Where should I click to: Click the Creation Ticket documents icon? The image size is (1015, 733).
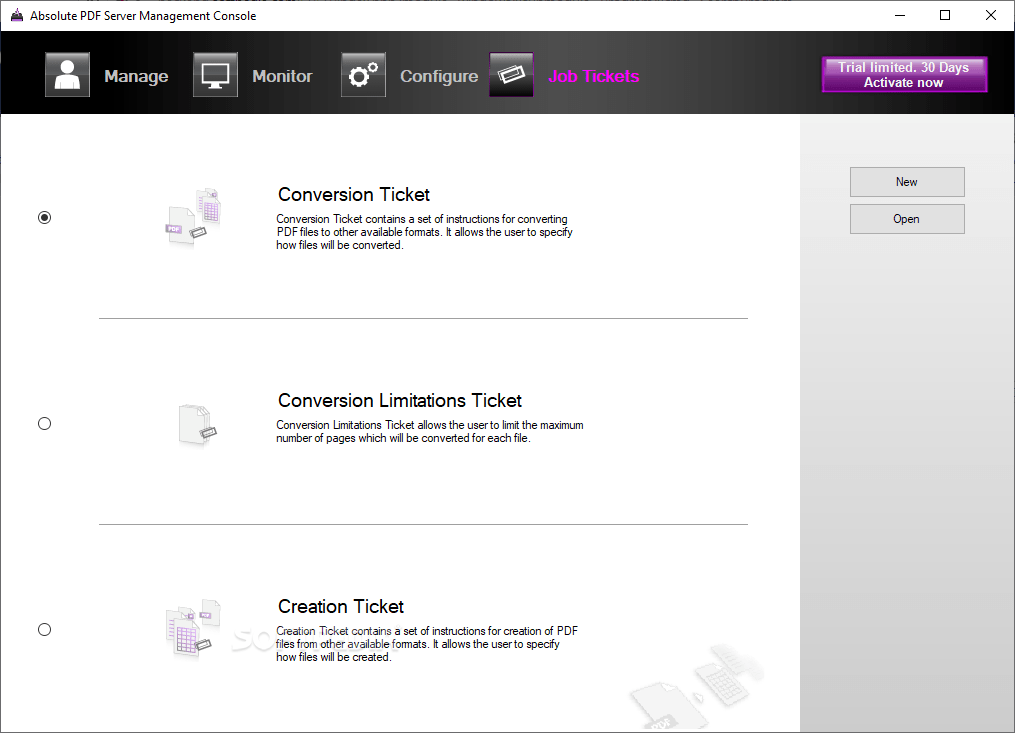[193, 629]
